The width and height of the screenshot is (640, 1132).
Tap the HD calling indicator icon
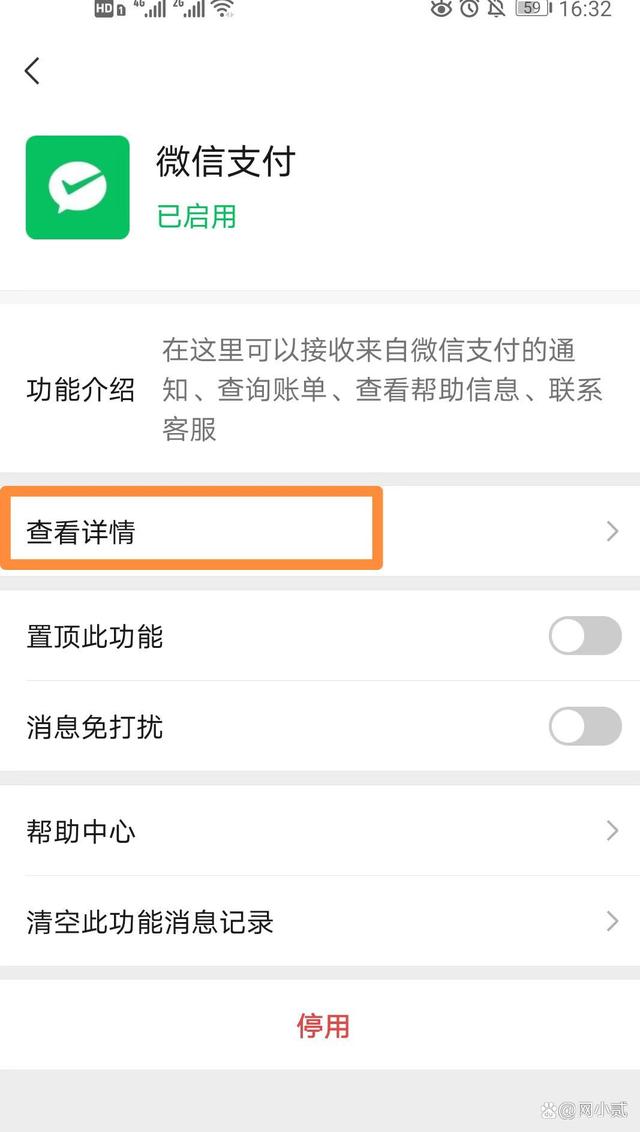pos(104,10)
